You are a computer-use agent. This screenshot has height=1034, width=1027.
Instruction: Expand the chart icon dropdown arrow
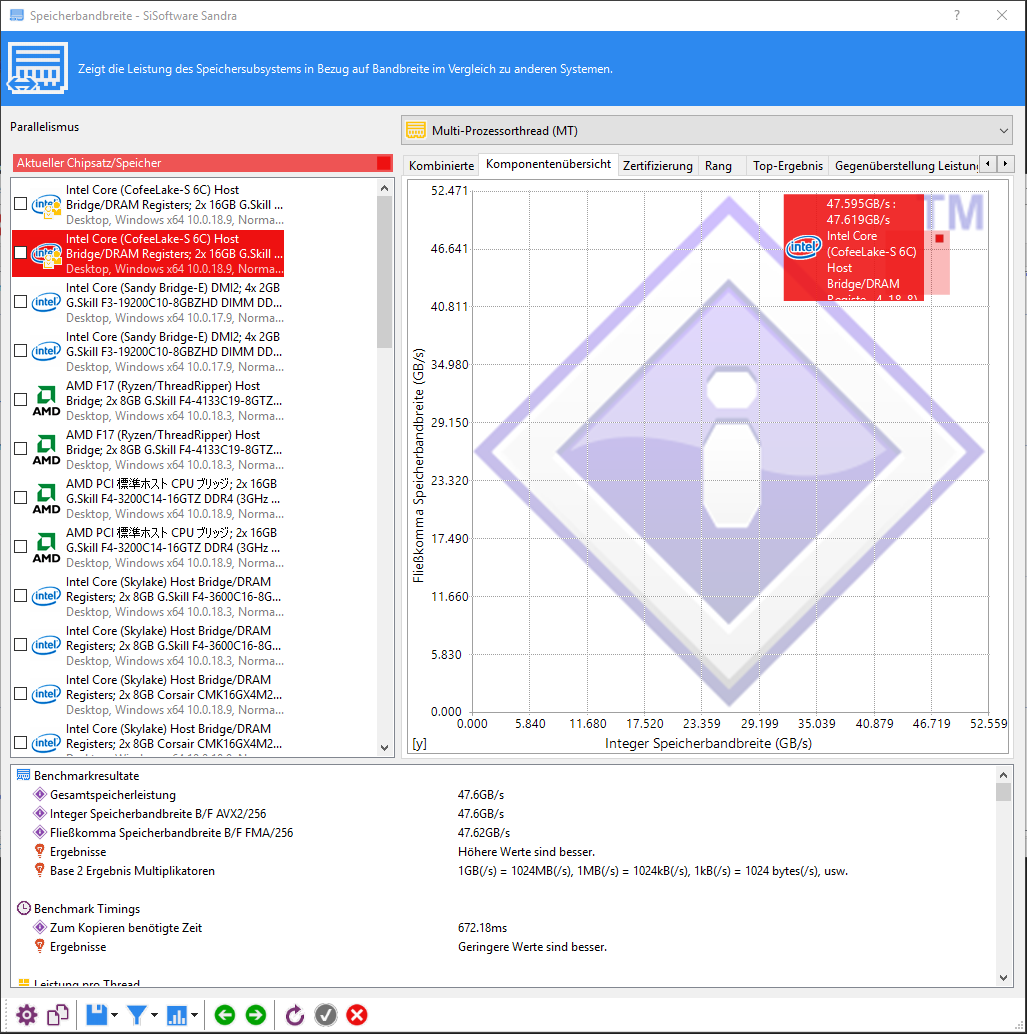point(195,1016)
